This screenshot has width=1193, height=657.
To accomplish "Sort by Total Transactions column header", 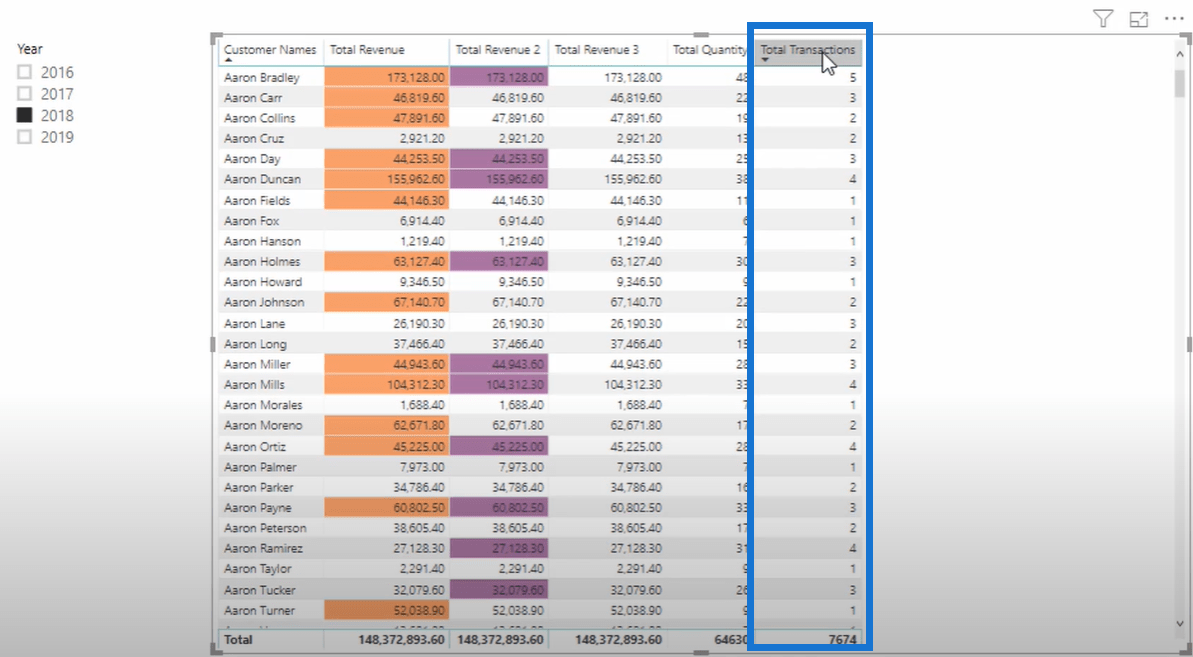I will (807, 49).
